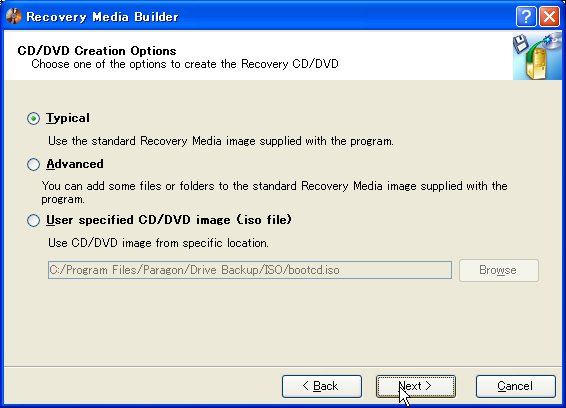This screenshot has width=566, height=408.
Task: Proceed with the Next button
Action: click(x=415, y=386)
